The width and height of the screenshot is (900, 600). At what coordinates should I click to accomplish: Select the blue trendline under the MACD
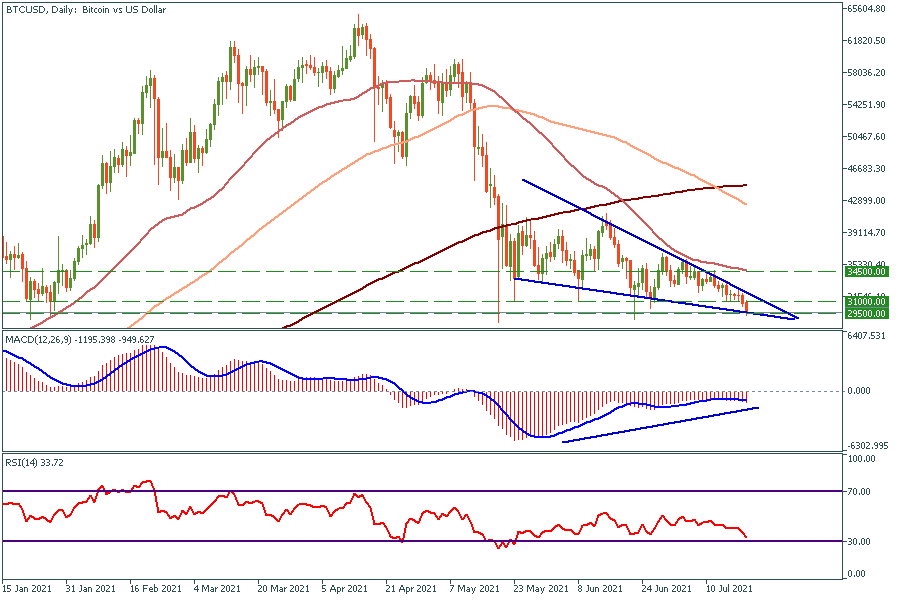[660, 425]
